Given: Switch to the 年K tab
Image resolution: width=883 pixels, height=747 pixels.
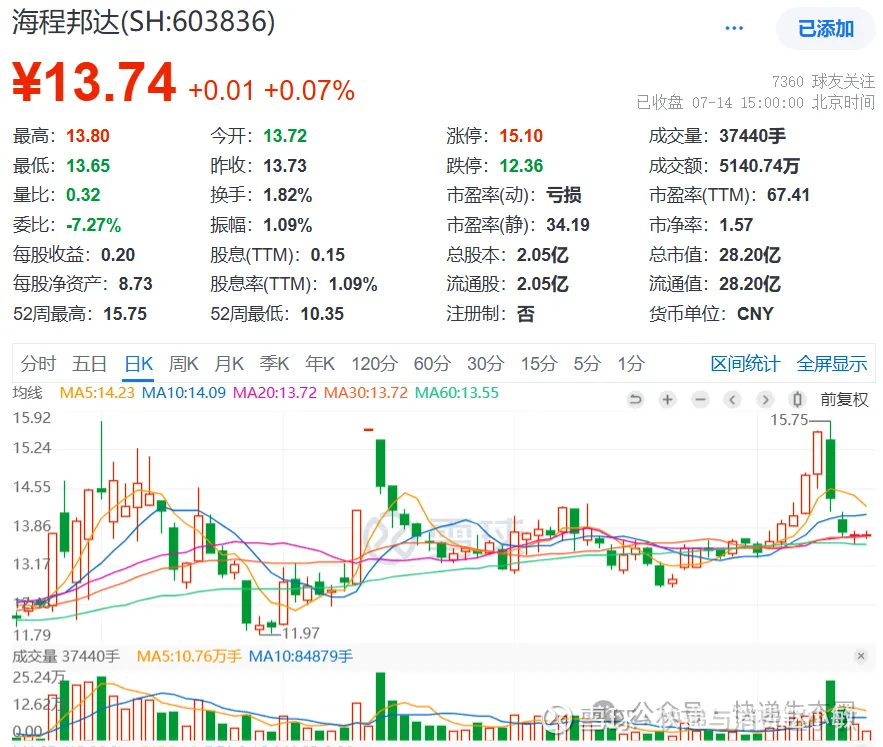Looking at the screenshot, I should 320,364.
